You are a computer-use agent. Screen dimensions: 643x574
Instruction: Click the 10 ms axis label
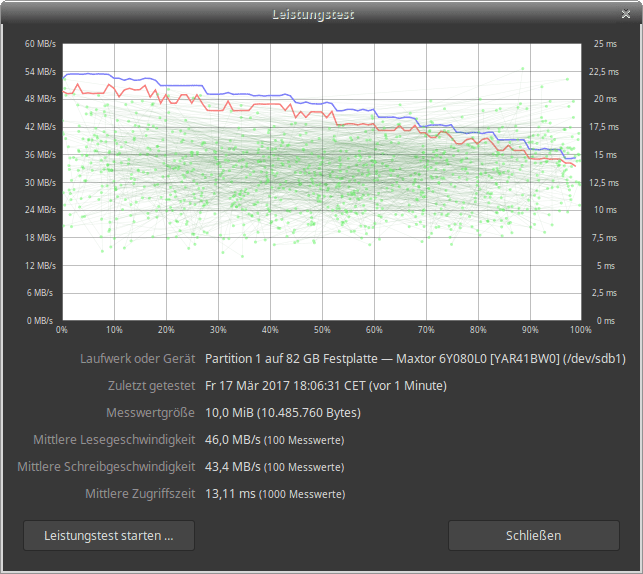pos(605,210)
